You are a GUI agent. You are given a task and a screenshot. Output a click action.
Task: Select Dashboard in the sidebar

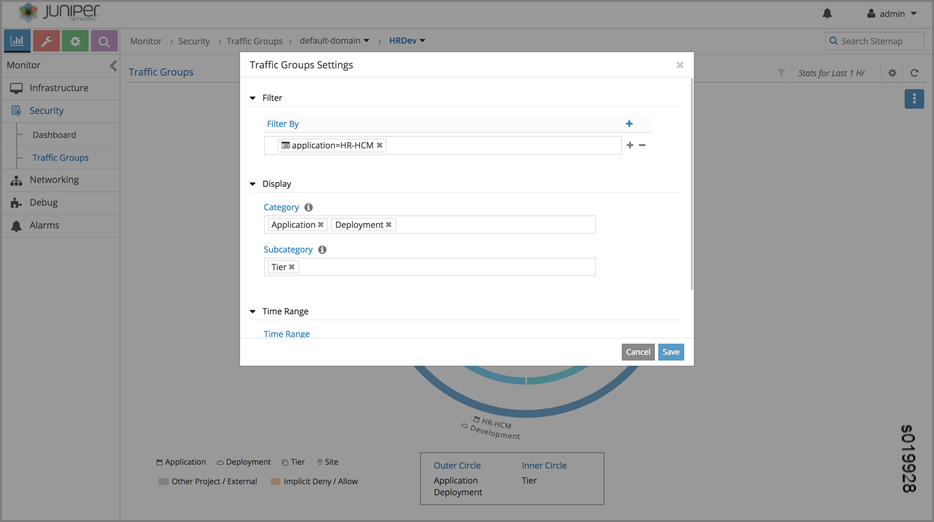click(54, 135)
